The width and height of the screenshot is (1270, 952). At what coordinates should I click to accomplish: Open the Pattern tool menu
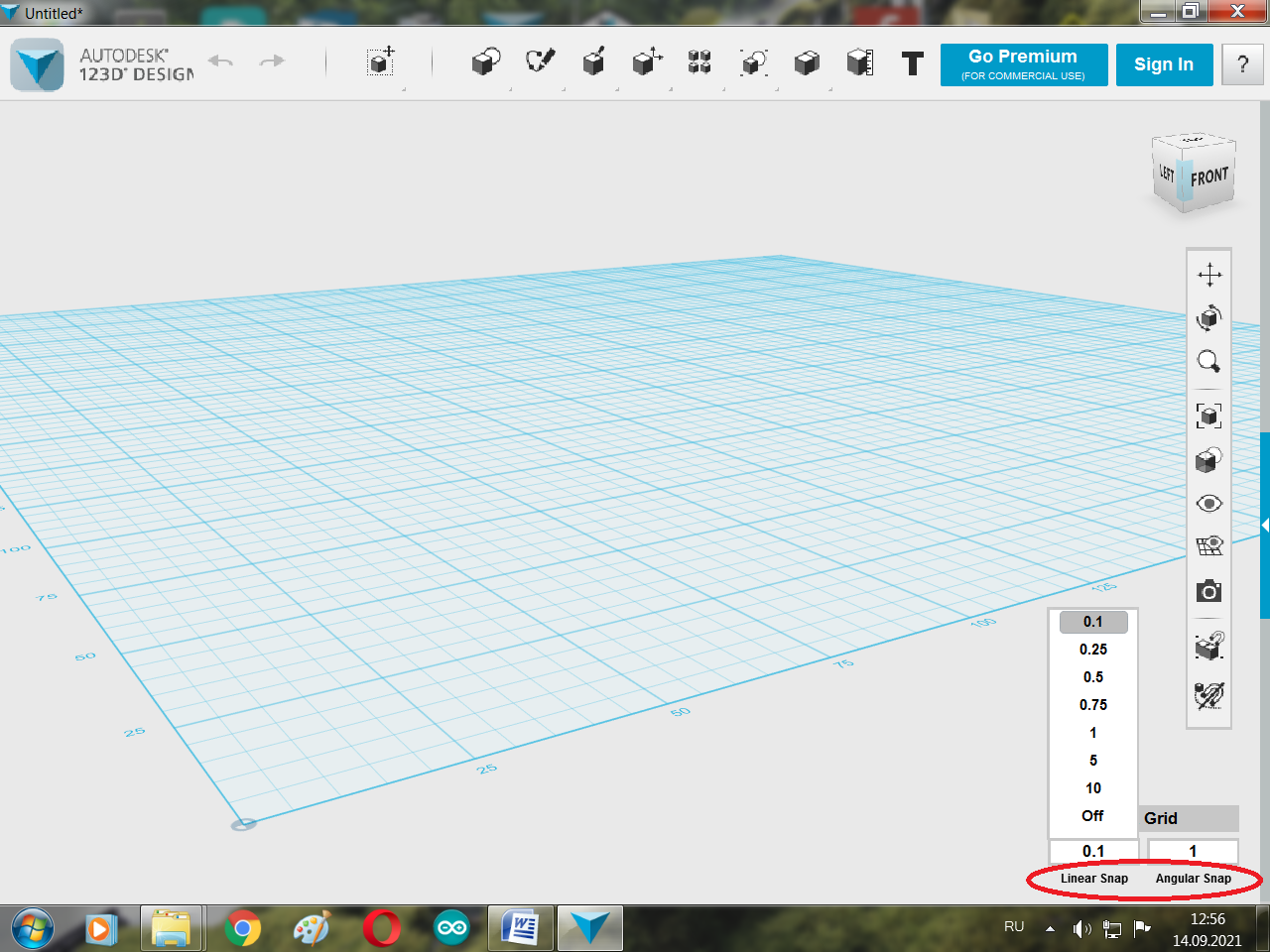point(699,62)
